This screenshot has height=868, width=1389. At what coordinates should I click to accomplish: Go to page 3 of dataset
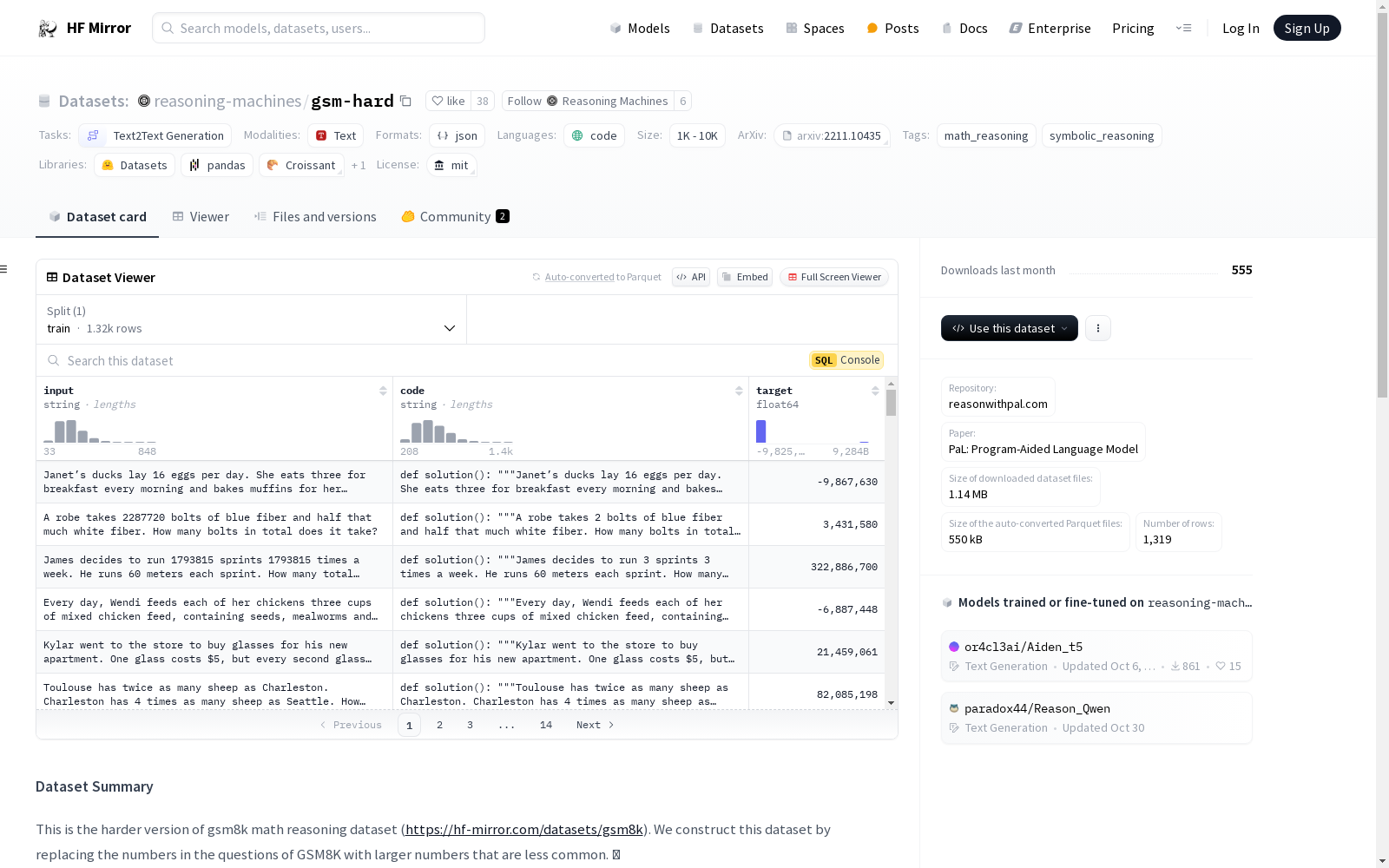tap(470, 725)
